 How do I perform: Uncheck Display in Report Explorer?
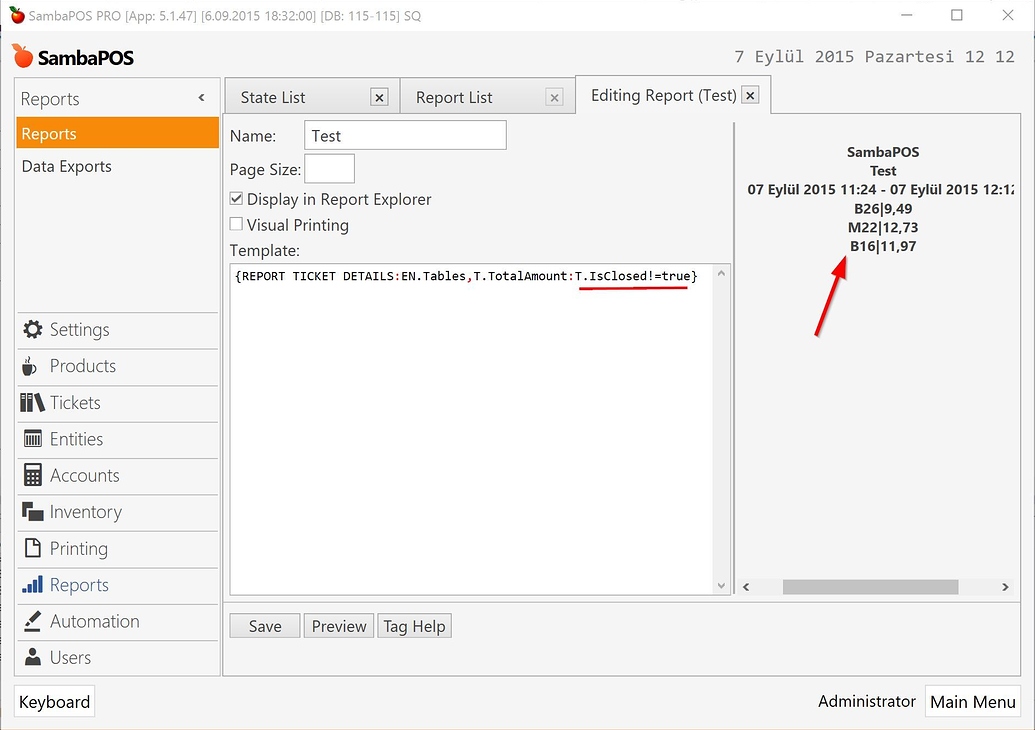[x=236, y=198]
